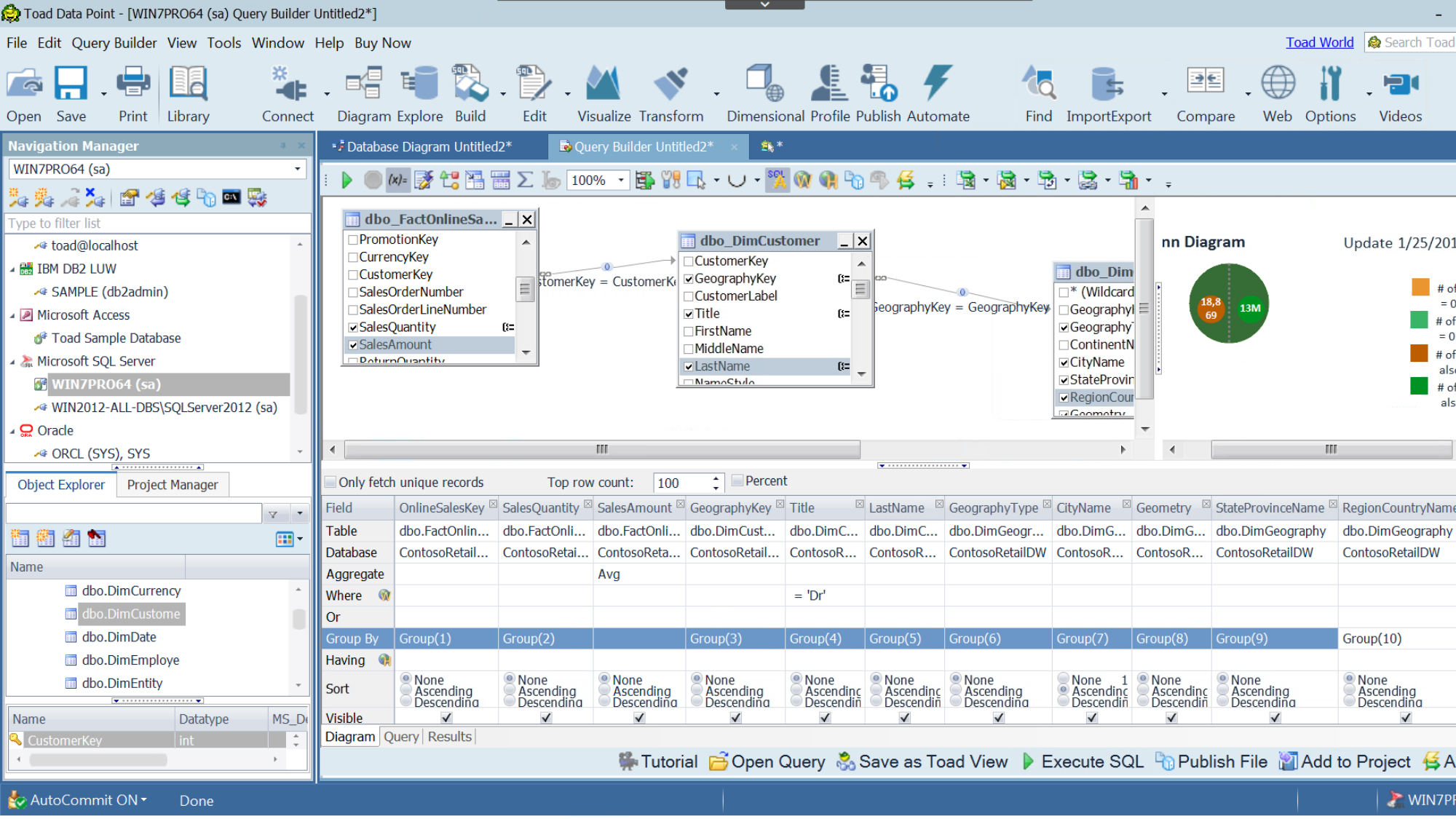The width and height of the screenshot is (1456, 819).
Task: Click the Build query icon
Action: pyautogui.click(x=470, y=84)
